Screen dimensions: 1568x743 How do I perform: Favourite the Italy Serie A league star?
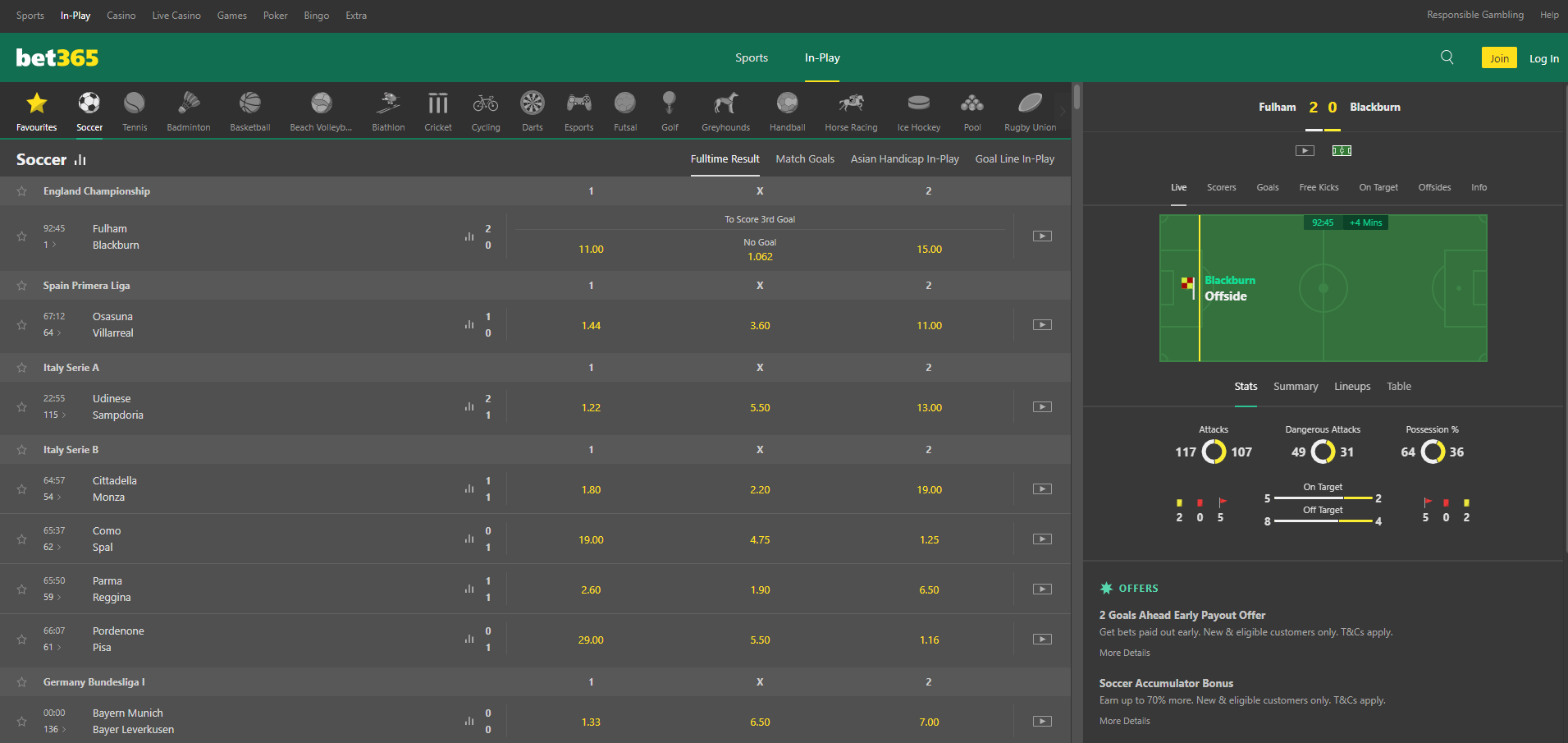tap(22, 368)
